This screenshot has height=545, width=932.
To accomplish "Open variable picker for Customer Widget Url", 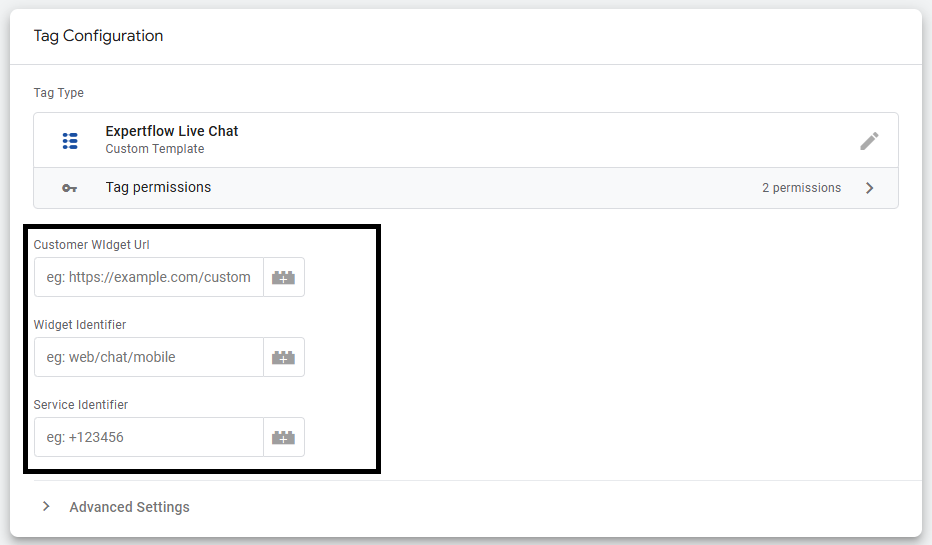I will pos(284,278).
